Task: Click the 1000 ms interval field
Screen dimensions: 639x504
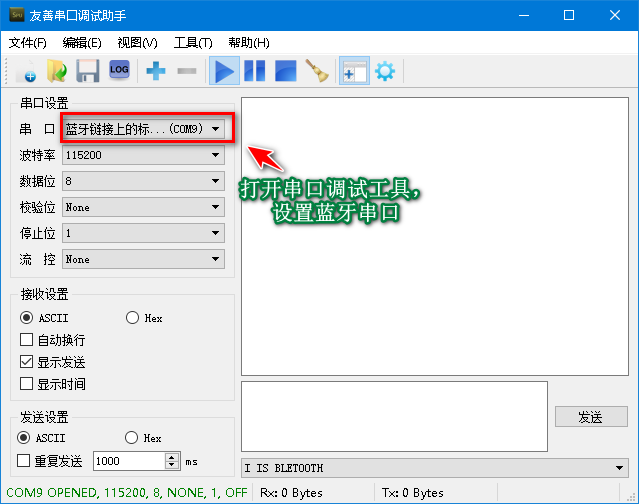Action: tap(129, 461)
